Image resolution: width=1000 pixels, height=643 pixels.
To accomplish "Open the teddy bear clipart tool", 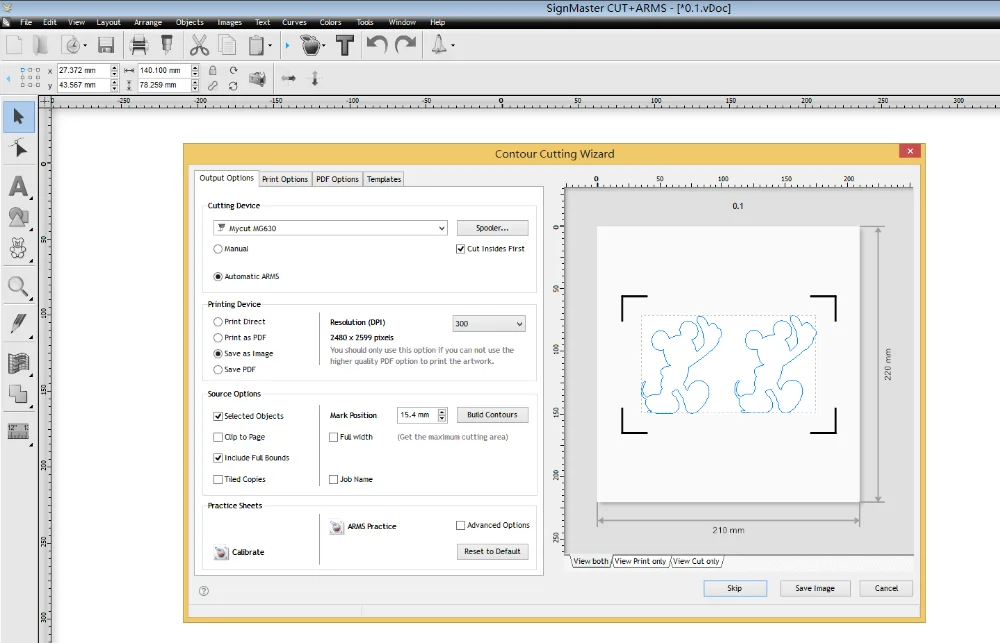I will pyautogui.click(x=18, y=247).
